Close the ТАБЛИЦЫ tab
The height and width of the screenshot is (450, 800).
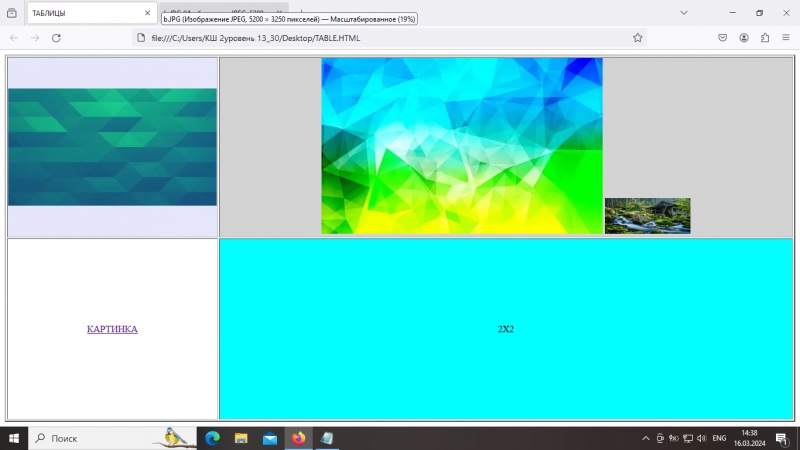(x=147, y=13)
